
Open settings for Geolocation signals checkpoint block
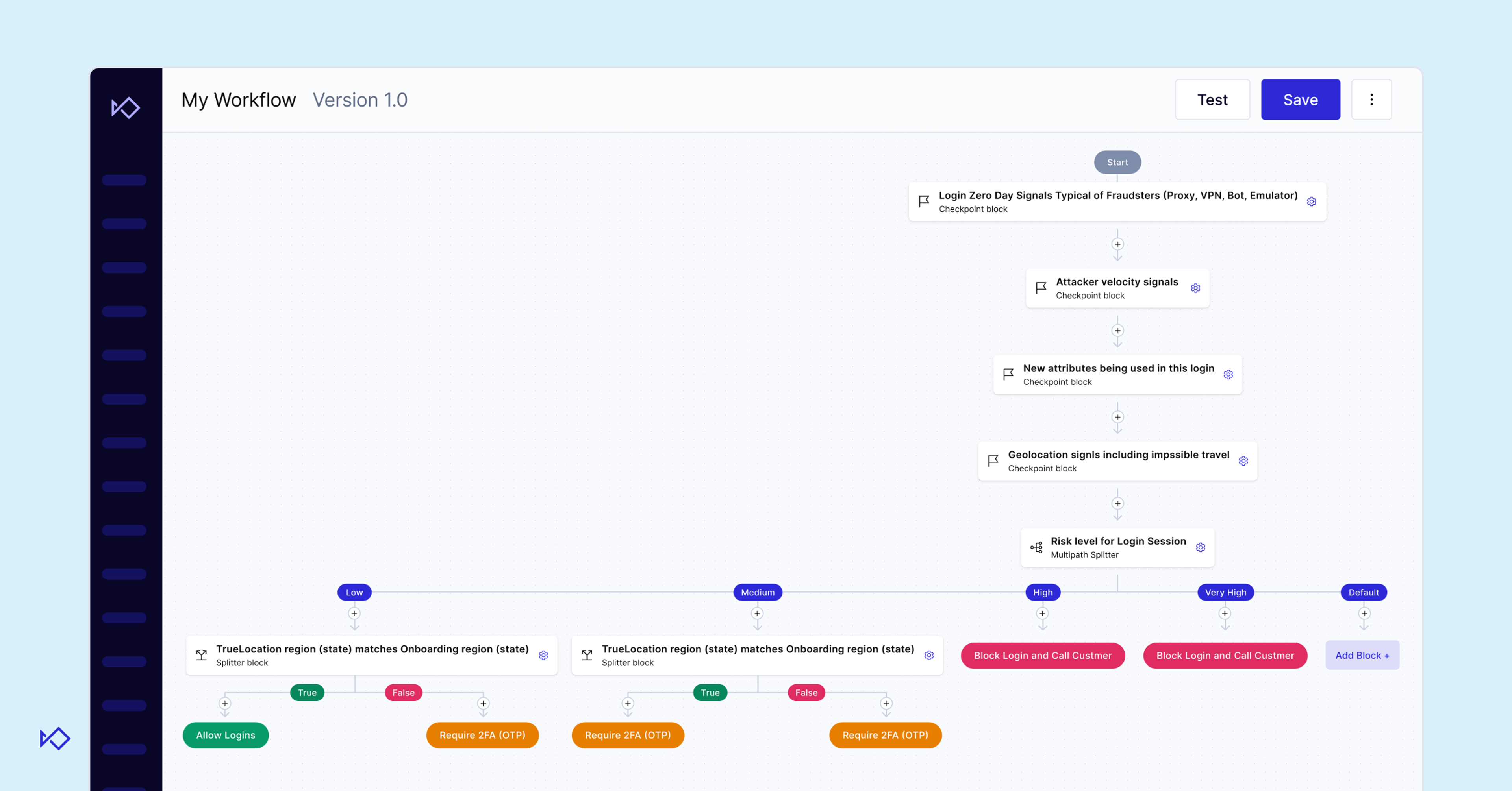click(x=1243, y=461)
